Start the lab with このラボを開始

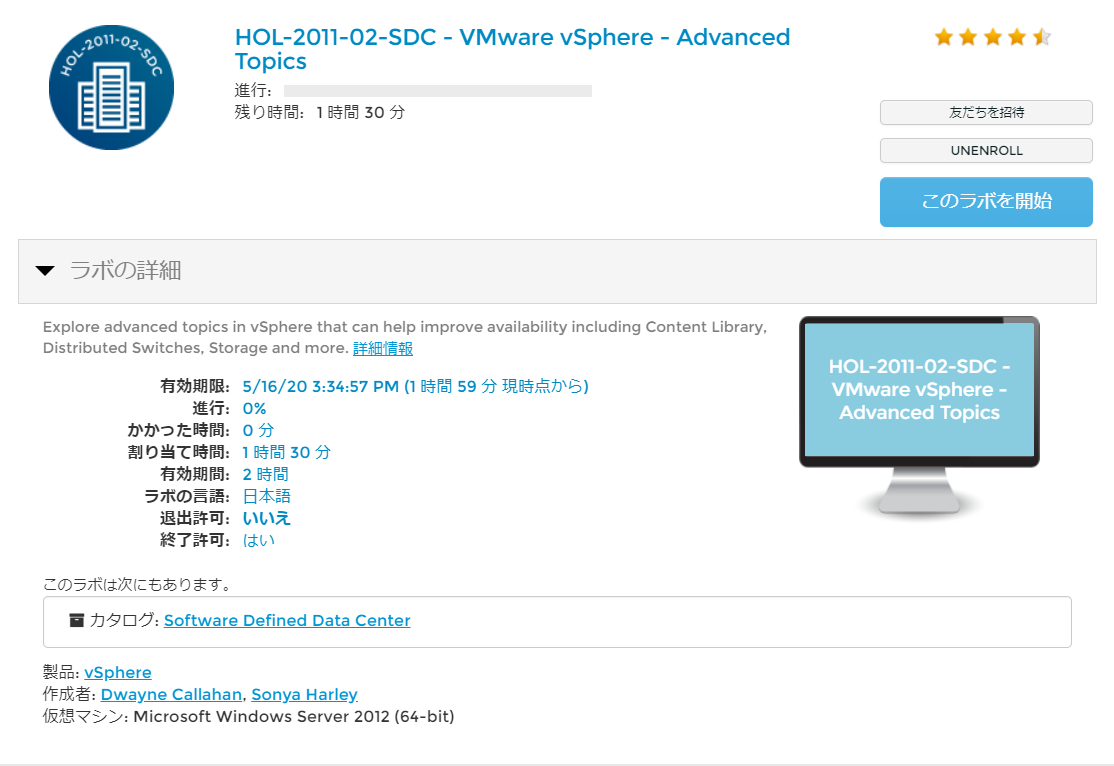[986, 202]
